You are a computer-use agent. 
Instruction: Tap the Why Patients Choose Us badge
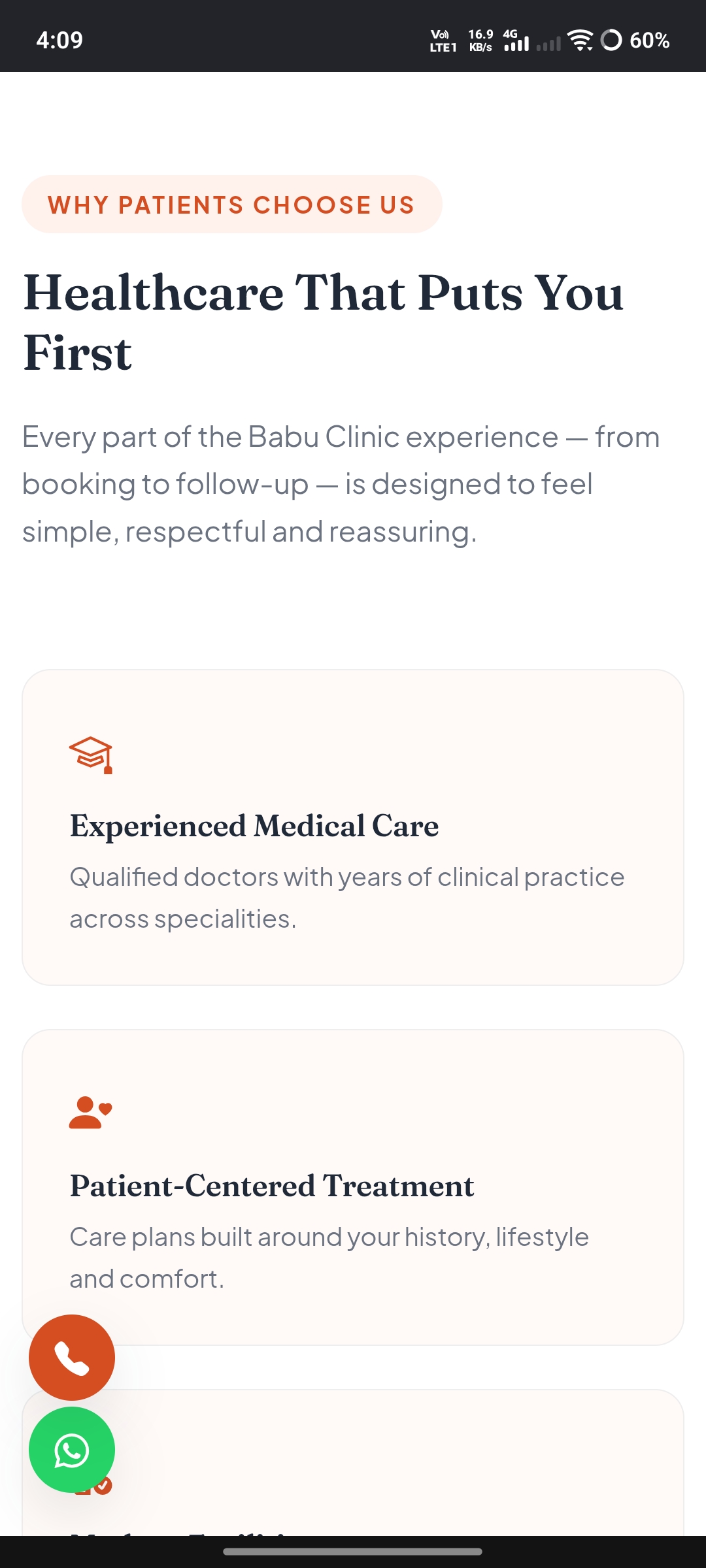[232, 204]
